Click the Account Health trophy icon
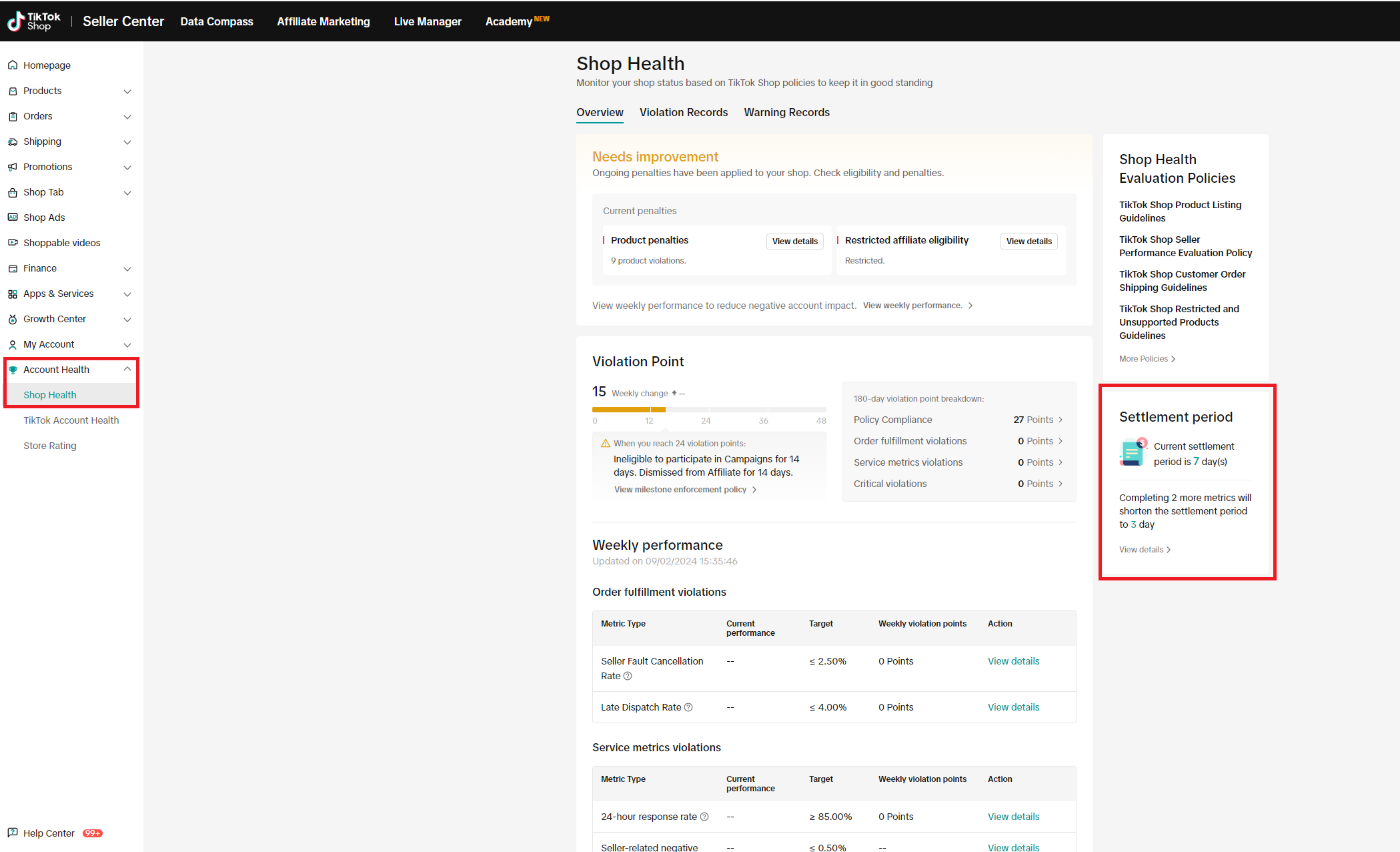Screen dimensions: 1400x852 13,370
